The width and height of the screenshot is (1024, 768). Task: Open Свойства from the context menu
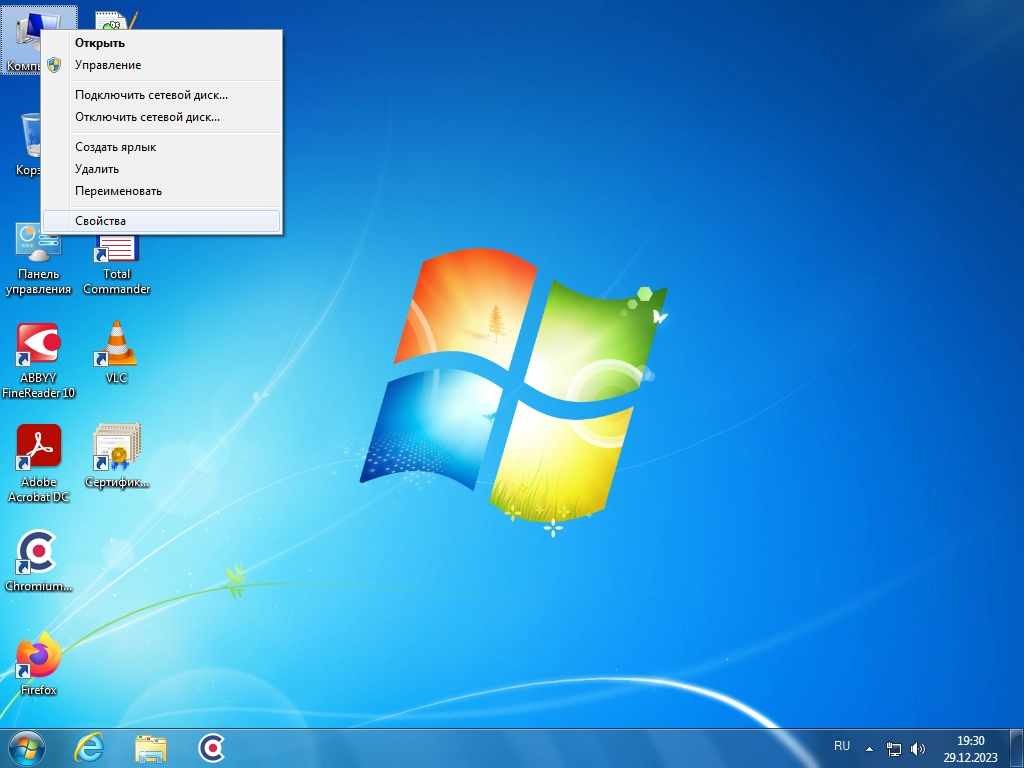(100, 221)
